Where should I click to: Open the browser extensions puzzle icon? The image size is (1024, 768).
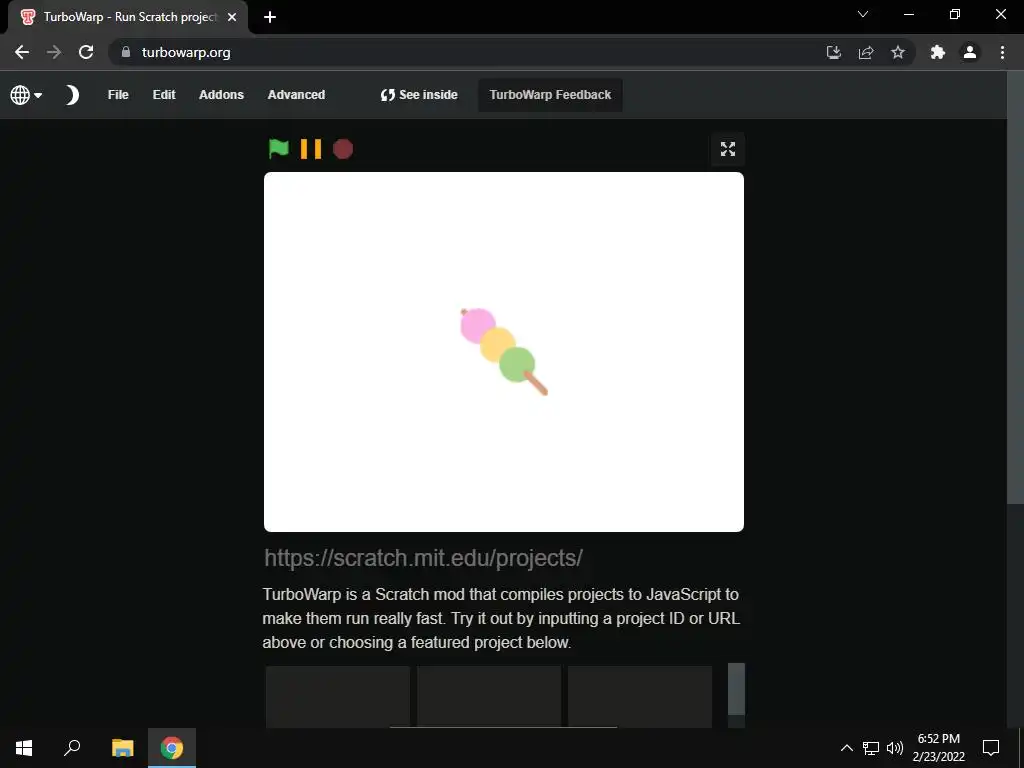point(938,52)
